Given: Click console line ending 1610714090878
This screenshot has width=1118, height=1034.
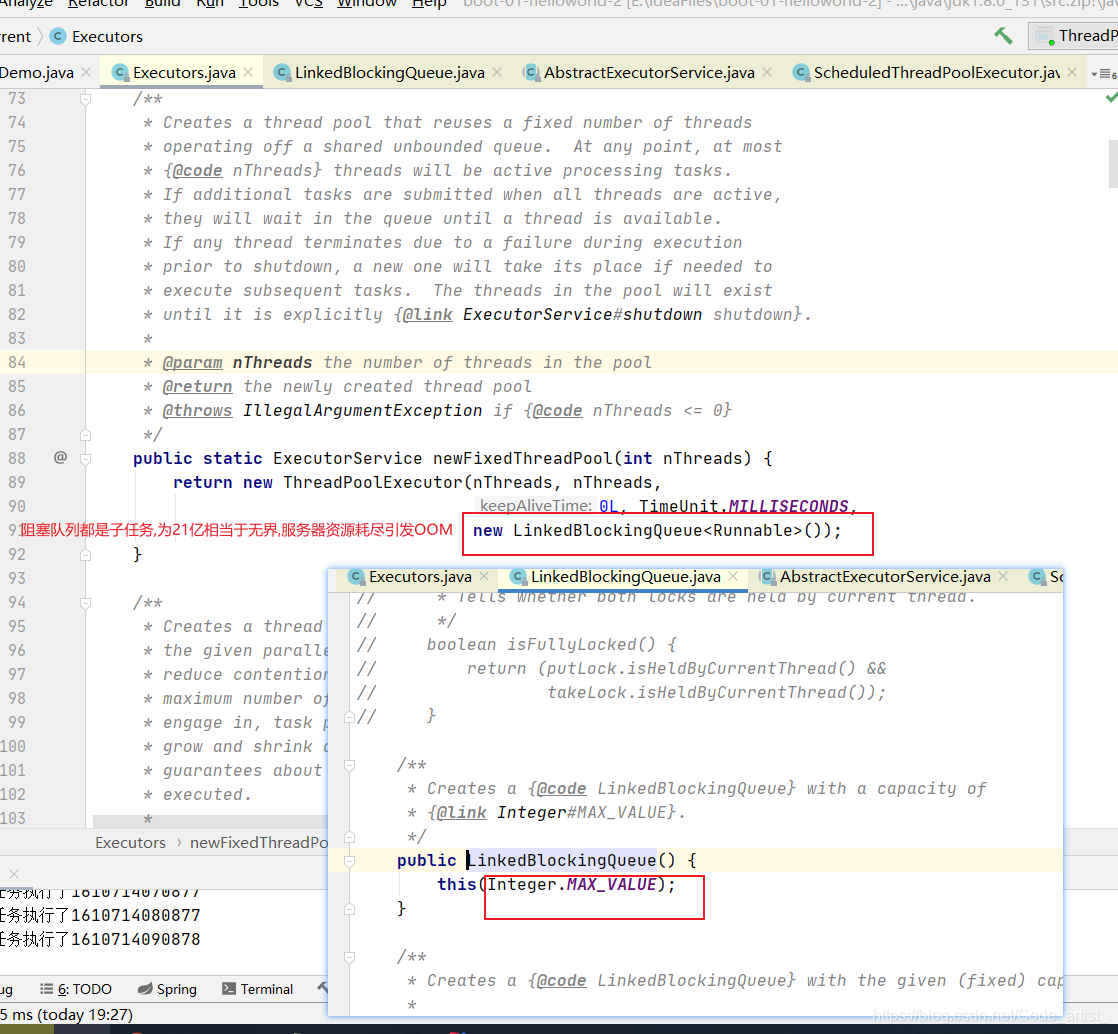Looking at the screenshot, I should click(x=100, y=939).
